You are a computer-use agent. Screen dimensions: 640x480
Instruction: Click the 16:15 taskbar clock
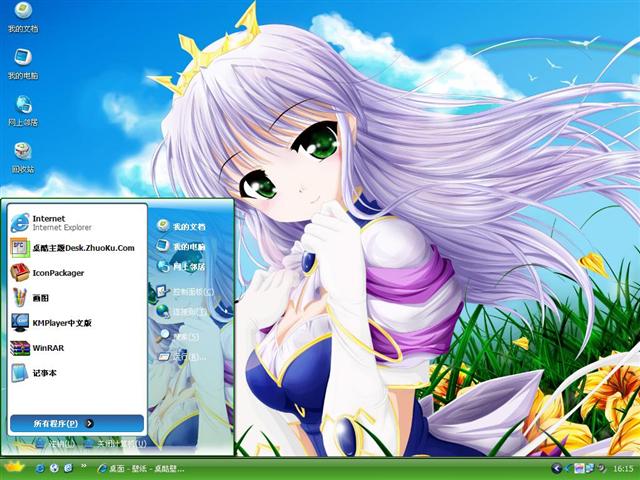point(623,469)
